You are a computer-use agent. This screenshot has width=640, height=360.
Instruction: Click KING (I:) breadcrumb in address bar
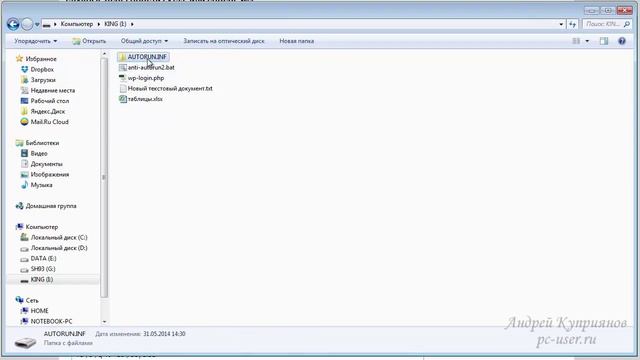pyautogui.click(x=115, y=24)
